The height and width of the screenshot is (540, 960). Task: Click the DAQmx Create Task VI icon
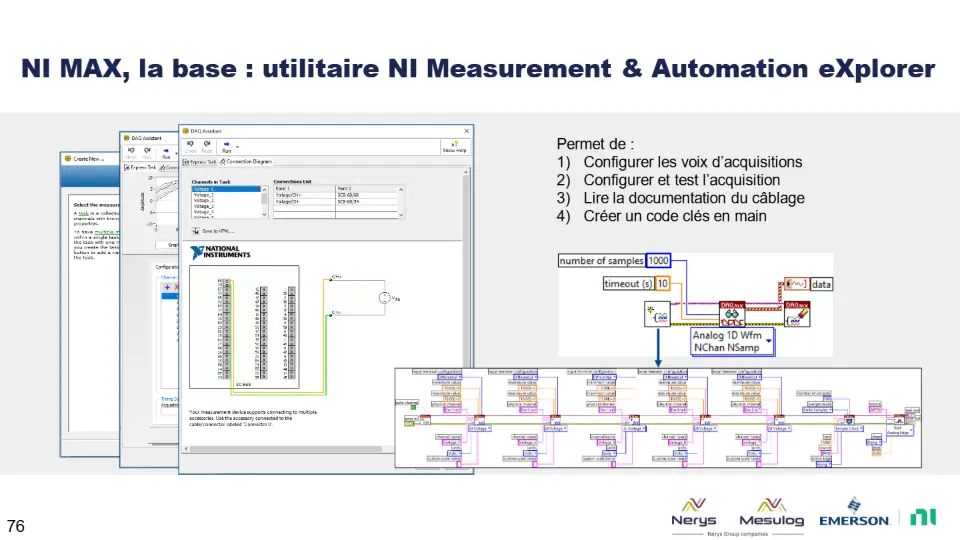(x=658, y=315)
